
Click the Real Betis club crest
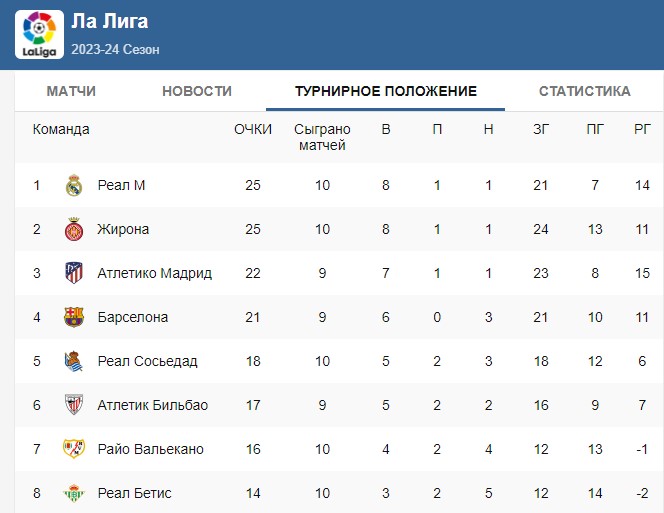[74, 493]
